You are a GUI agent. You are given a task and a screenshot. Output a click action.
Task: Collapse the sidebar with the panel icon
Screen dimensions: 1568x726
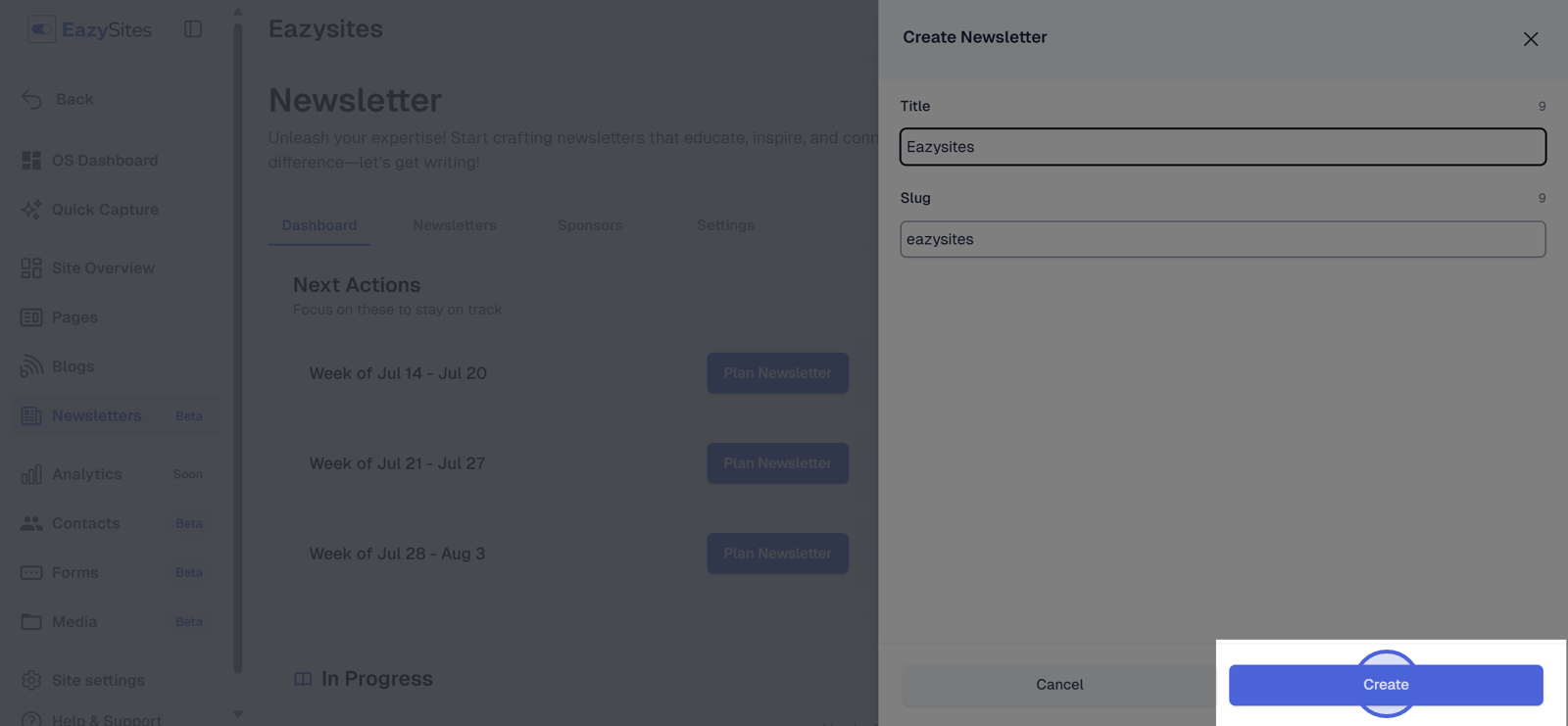coord(193,29)
